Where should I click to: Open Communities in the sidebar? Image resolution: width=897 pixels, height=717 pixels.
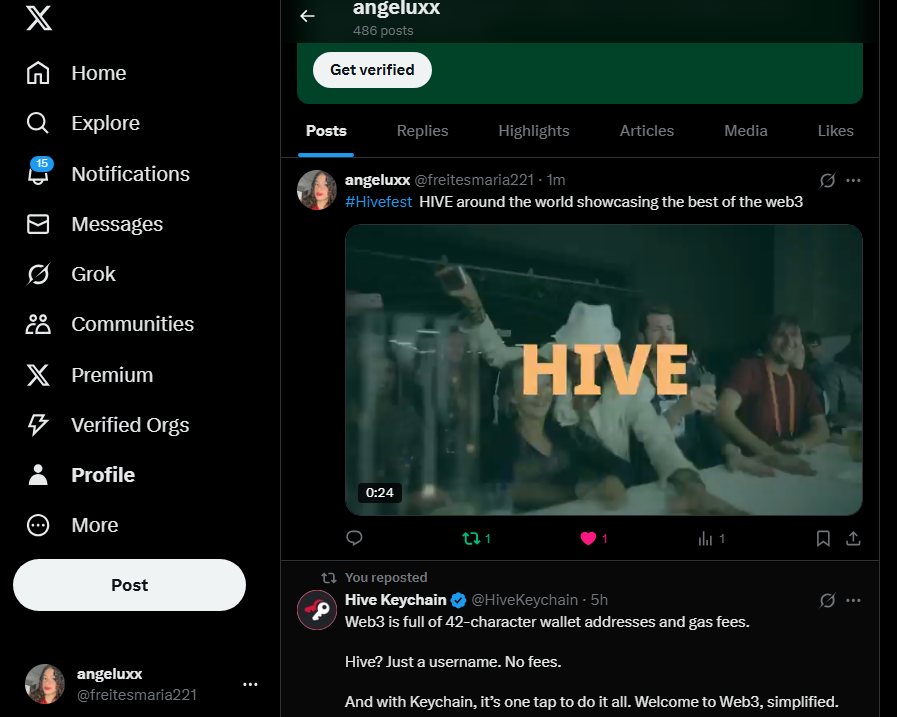pyautogui.click(x=110, y=324)
